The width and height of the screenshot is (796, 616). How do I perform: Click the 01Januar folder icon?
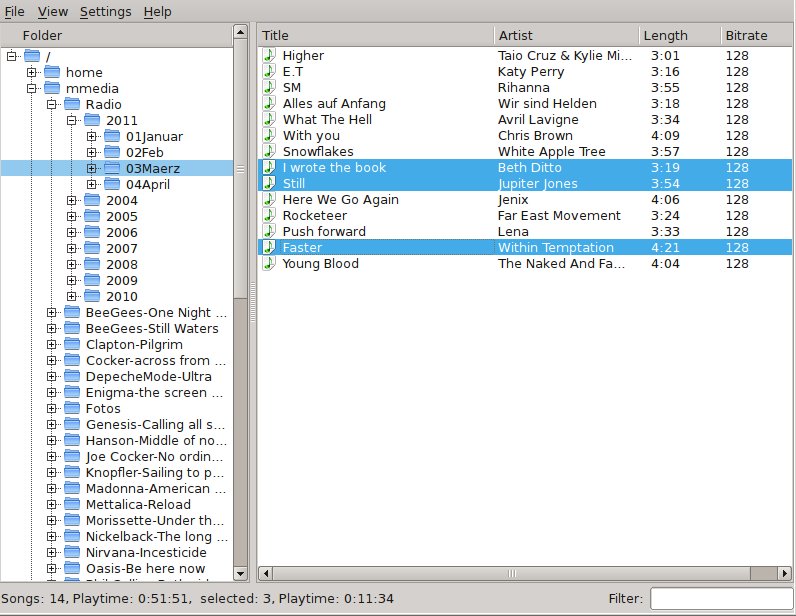[112, 136]
